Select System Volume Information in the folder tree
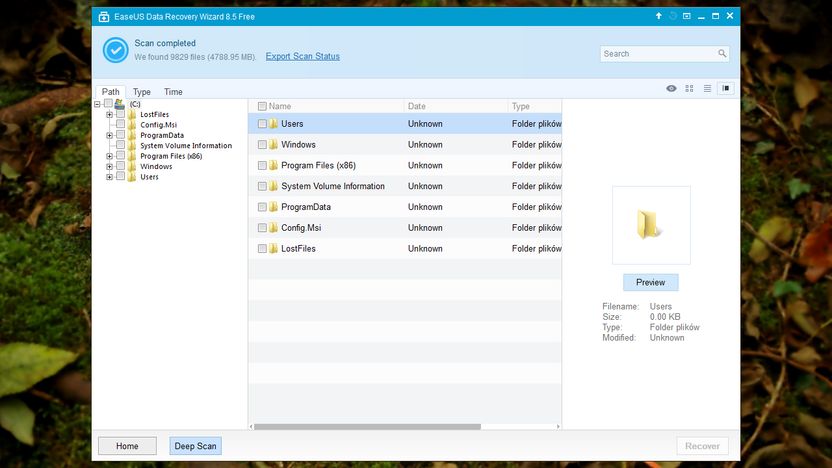This screenshot has width=832, height=468. click(186, 145)
